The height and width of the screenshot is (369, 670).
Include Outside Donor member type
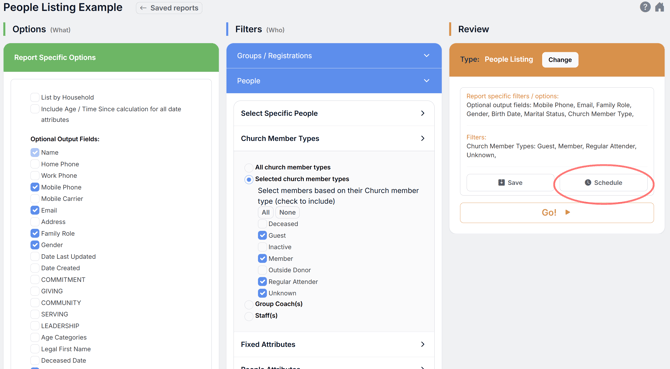[x=262, y=270]
